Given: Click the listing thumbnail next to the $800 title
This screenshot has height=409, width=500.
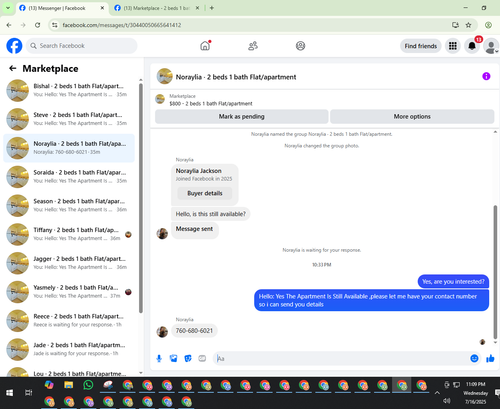Looking at the screenshot, I should point(160,99).
